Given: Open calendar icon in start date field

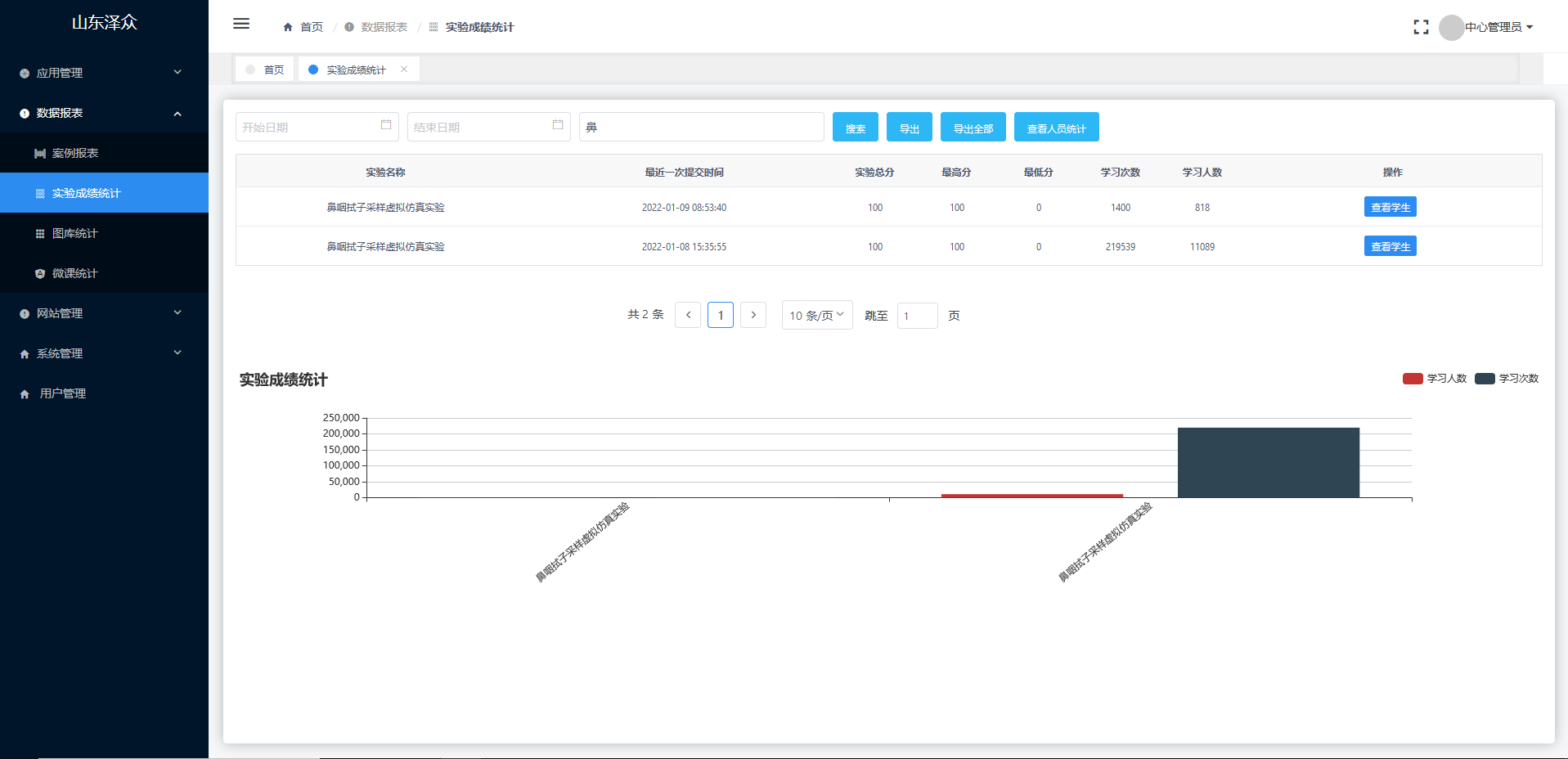Looking at the screenshot, I should pyautogui.click(x=386, y=125).
